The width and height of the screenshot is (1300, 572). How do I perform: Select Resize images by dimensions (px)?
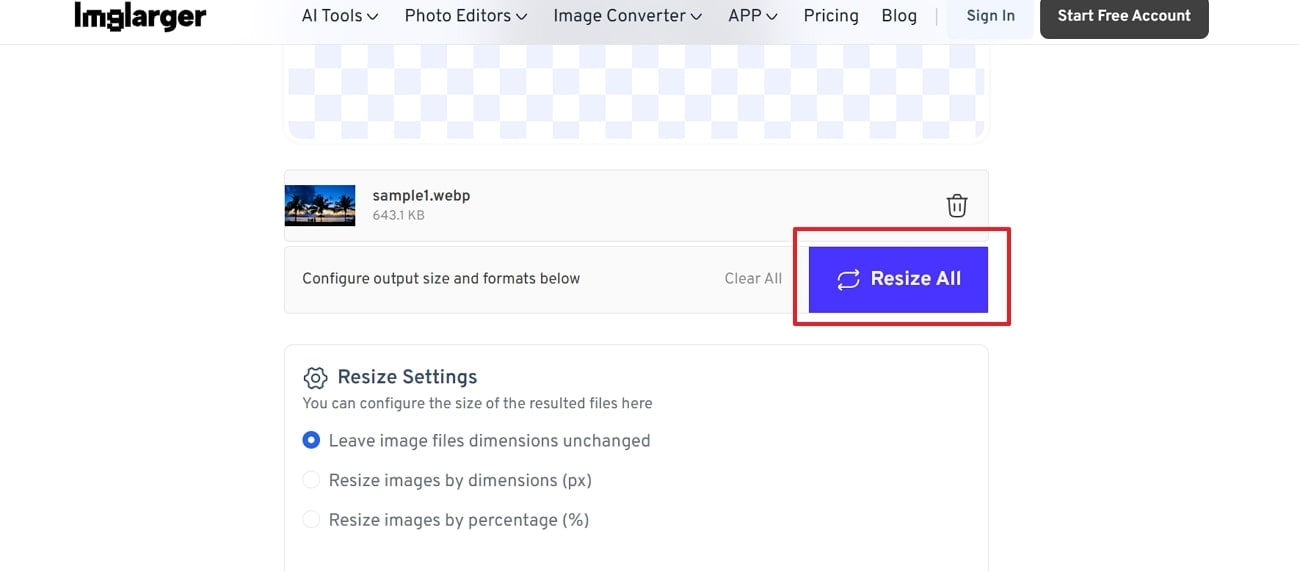311,481
